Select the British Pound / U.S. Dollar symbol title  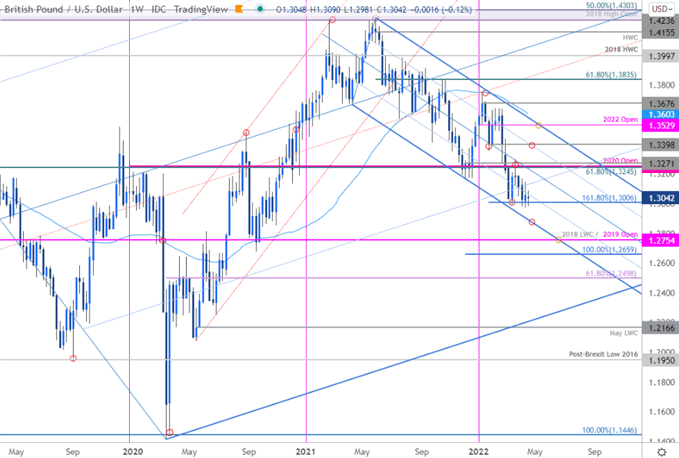62,7
